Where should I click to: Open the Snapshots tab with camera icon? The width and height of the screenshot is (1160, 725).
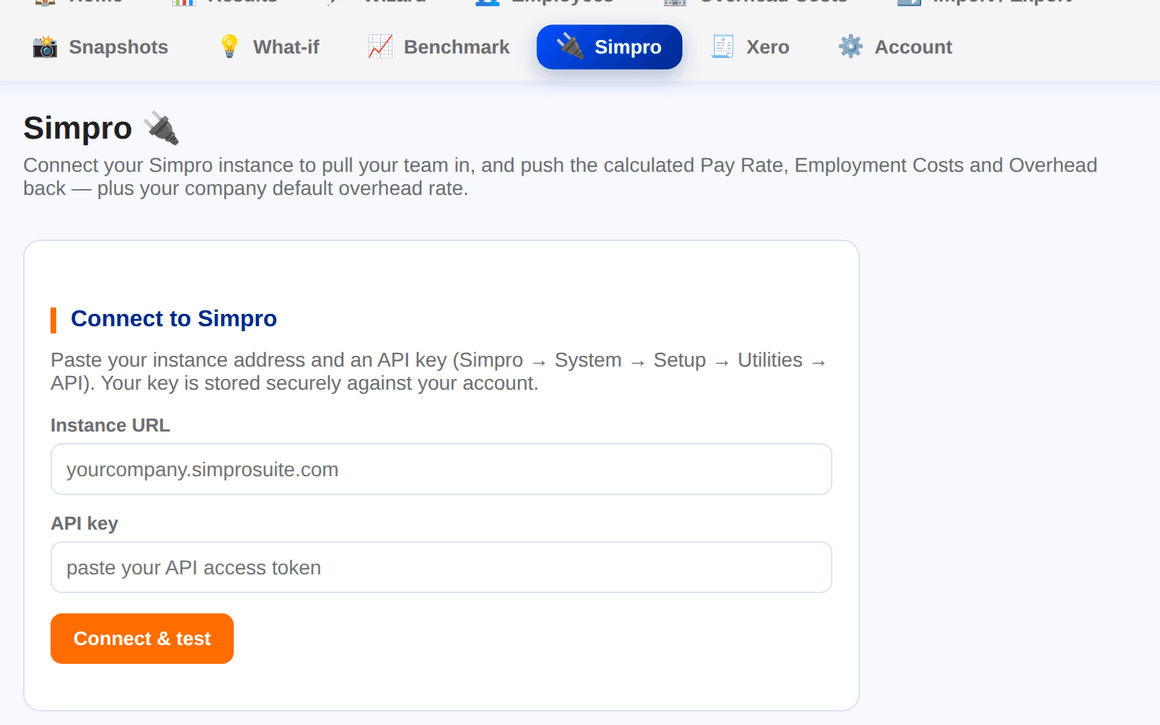100,47
